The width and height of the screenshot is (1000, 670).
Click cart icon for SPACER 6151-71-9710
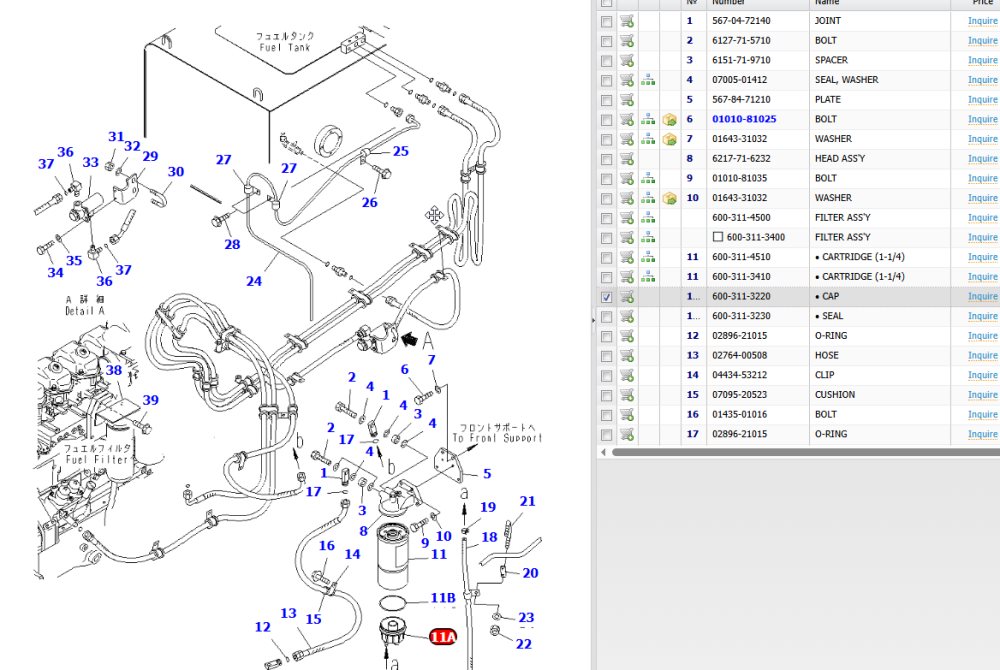pyautogui.click(x=627, y=61)
